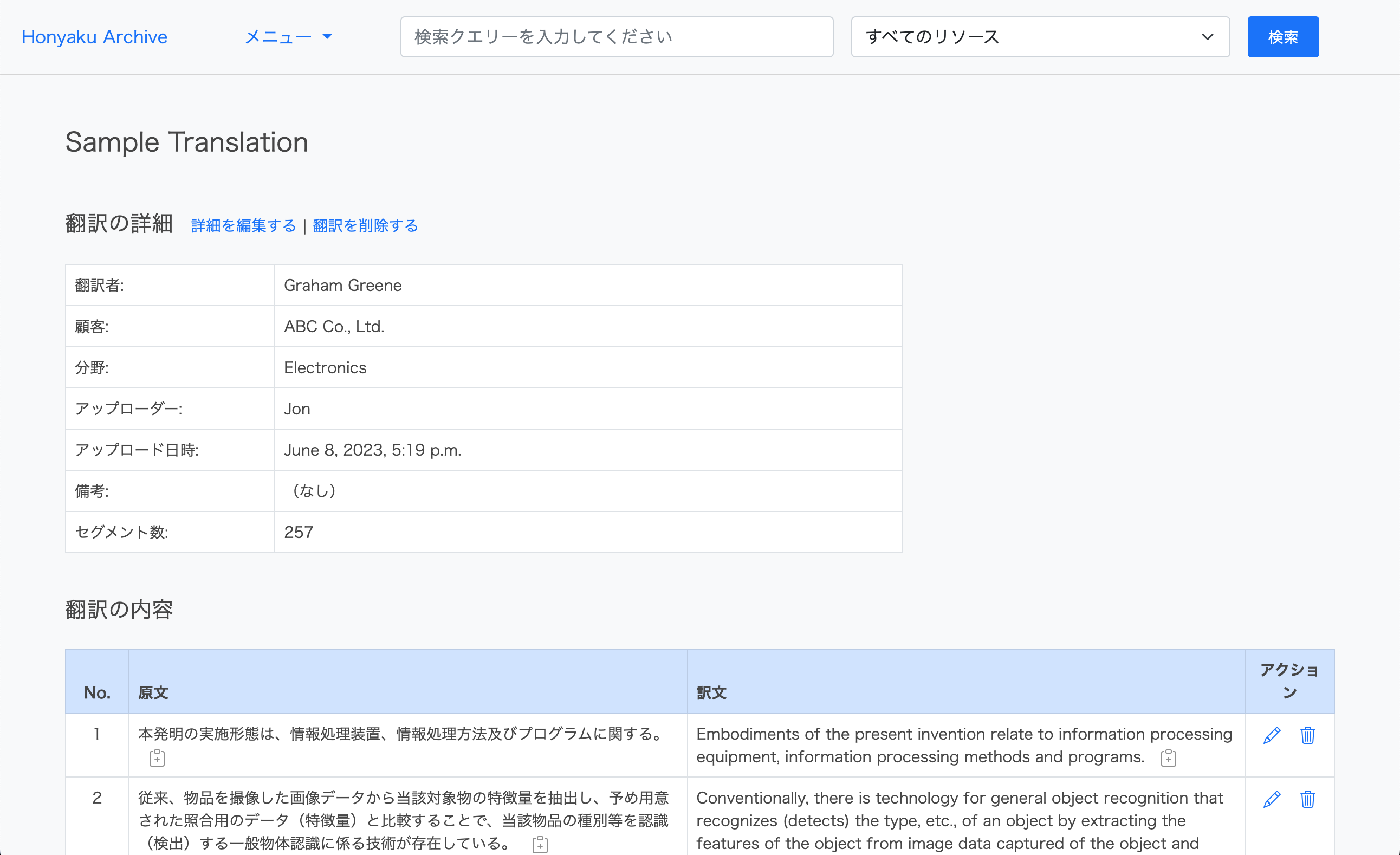
Task: Go to Honyaku Archive home link
Action: pyautogui.click(x=94, y=37)
